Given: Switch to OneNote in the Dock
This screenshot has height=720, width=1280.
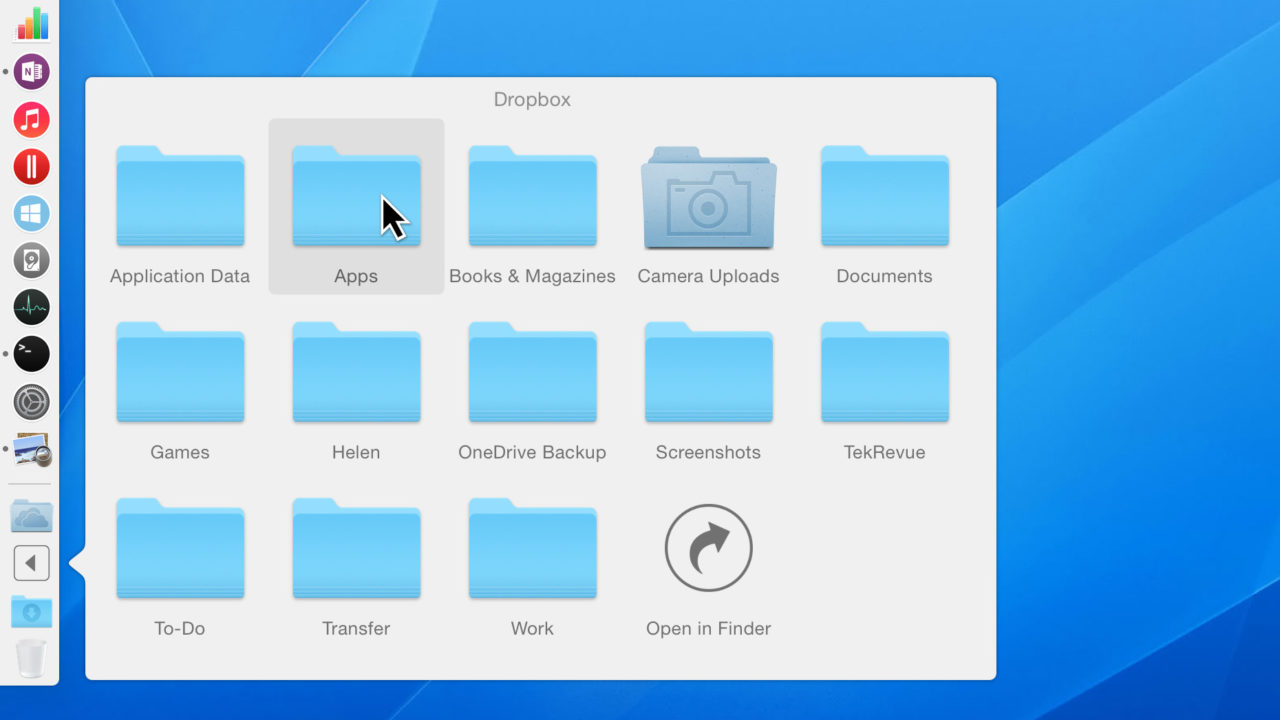Looking at the screenshot, I should (32, 72).
